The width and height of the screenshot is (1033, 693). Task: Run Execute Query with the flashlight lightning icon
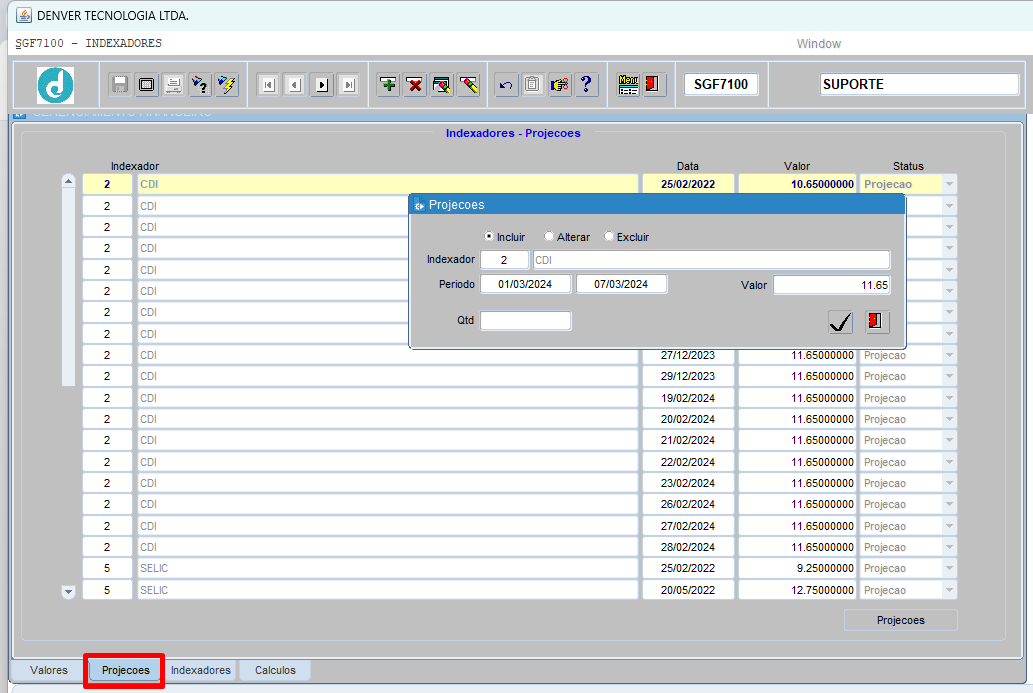coord(227,85)
